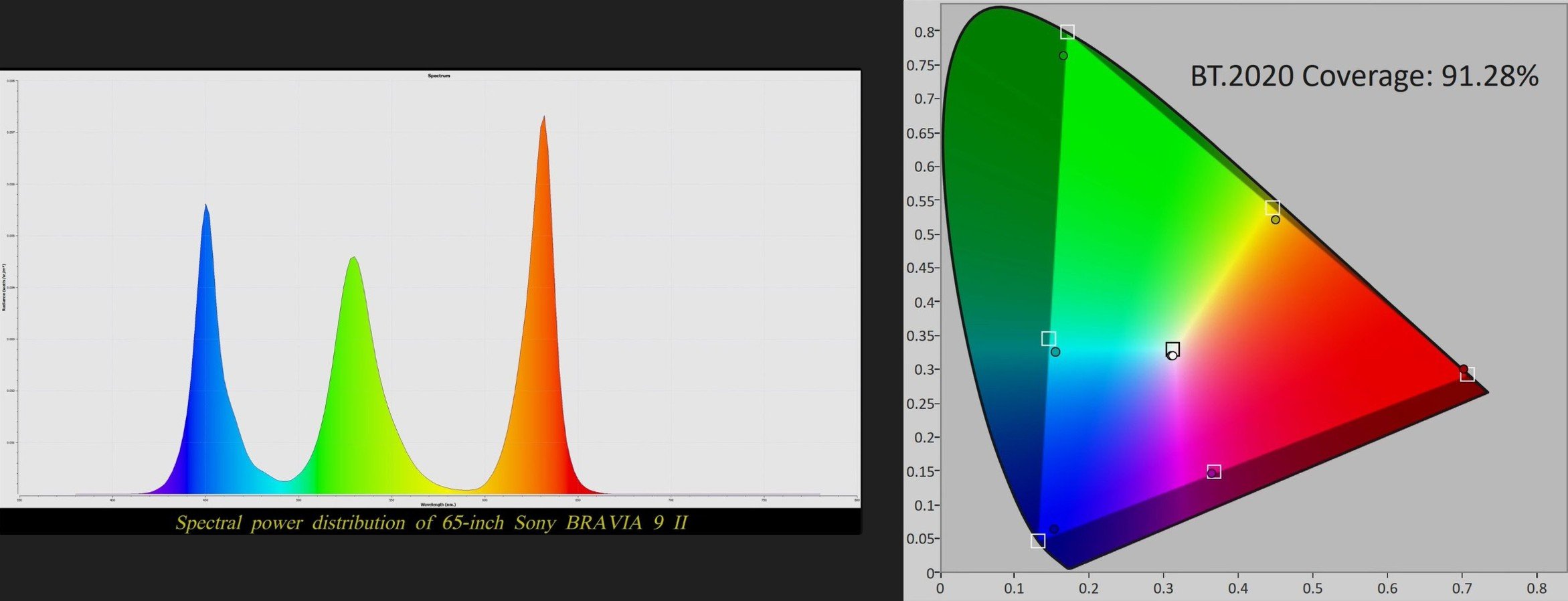Screen dimensions: 1568x601
Task: Select the white point target square
Action: coord(1172,349)
